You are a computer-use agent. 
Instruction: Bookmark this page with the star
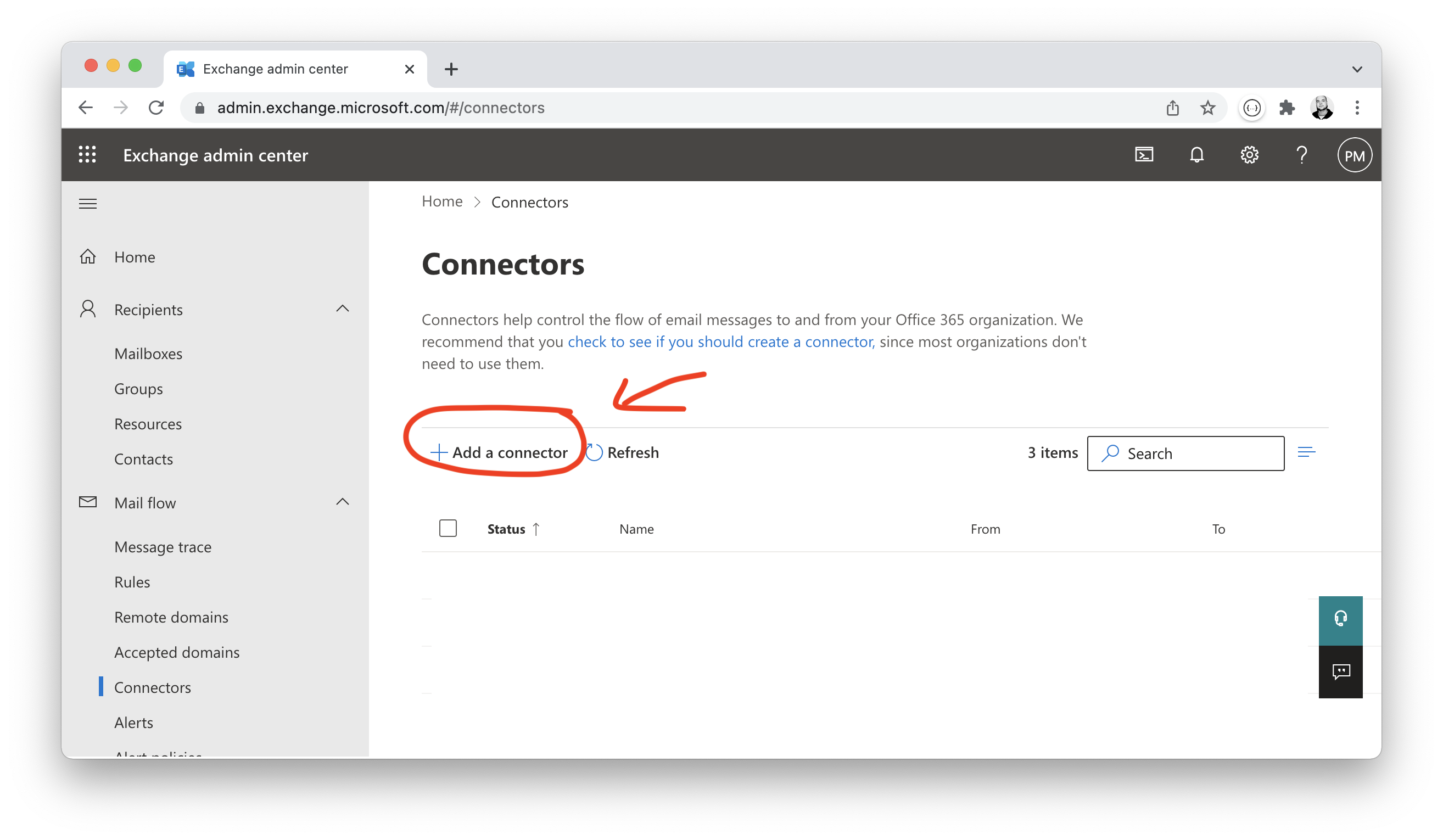[x=1207, y=108]
